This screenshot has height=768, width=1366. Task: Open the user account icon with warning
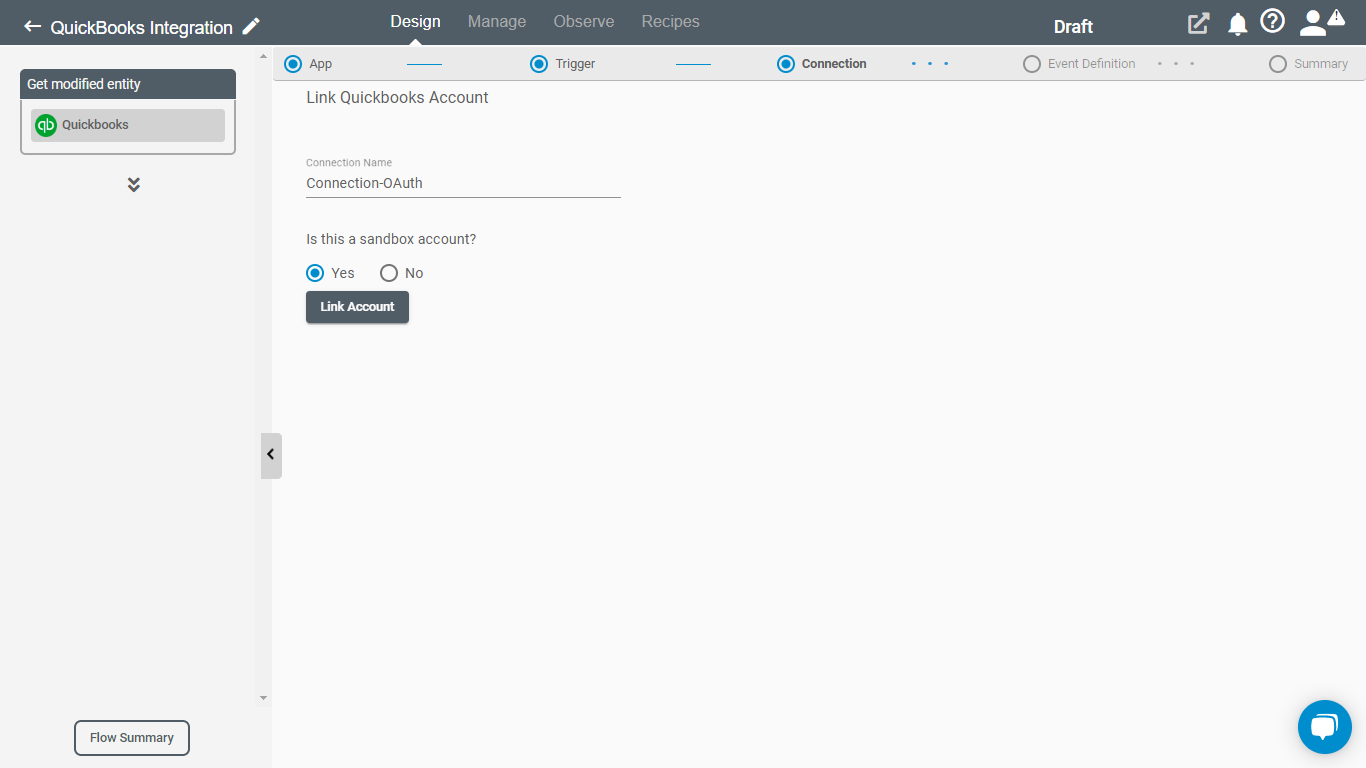[x=1321, y=23]
